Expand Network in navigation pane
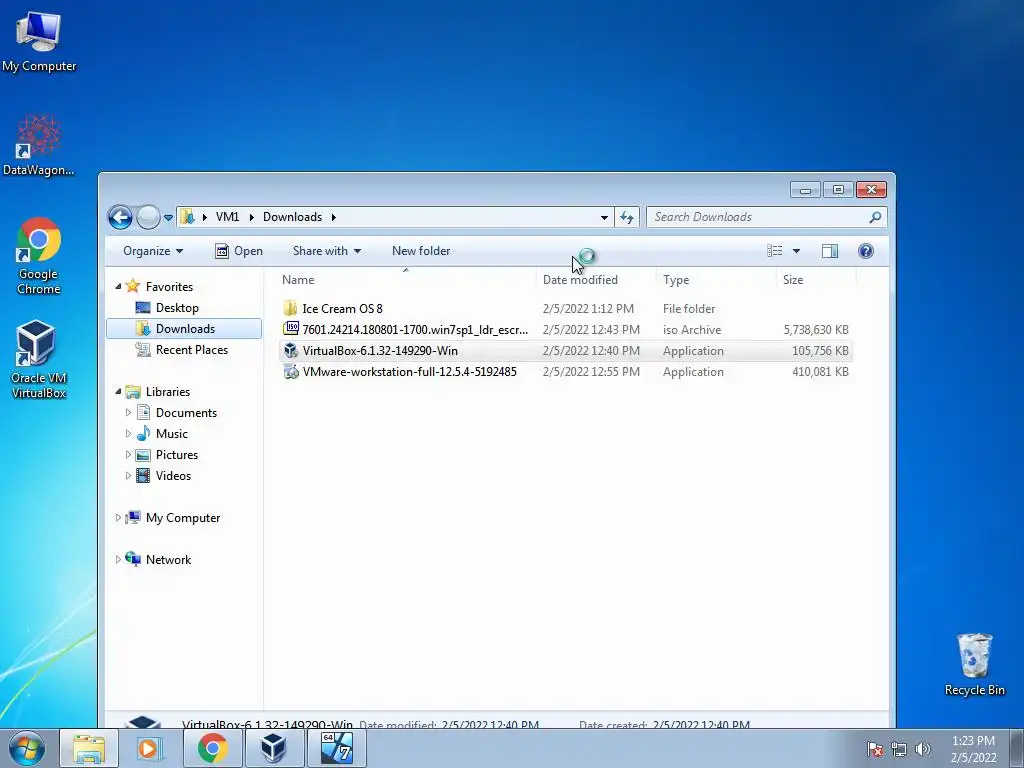1024x768 pixels. click(118, 560)
